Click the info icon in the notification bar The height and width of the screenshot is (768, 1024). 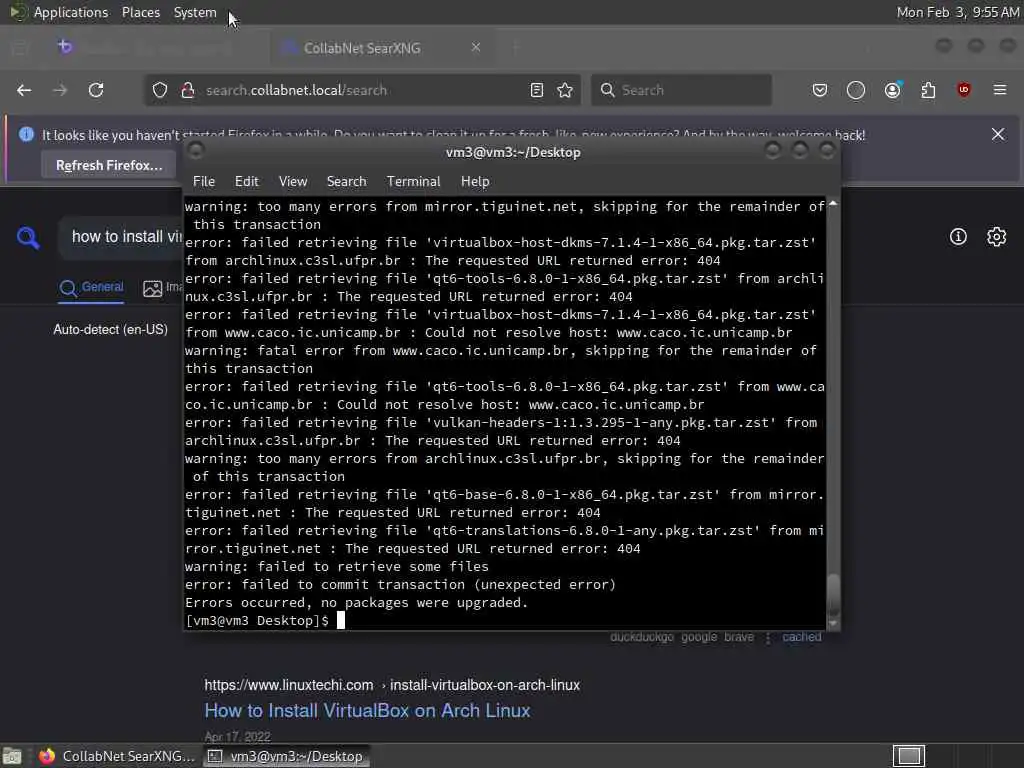pos(26,135)
